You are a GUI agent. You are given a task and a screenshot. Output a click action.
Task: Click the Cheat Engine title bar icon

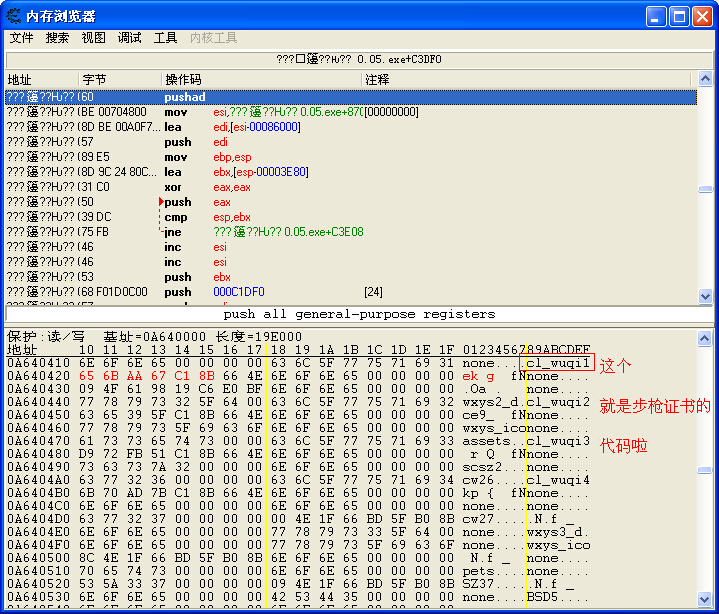[13, 16]
